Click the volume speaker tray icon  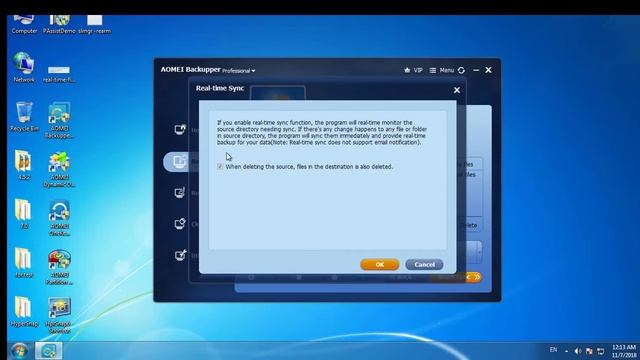(578, 351)
